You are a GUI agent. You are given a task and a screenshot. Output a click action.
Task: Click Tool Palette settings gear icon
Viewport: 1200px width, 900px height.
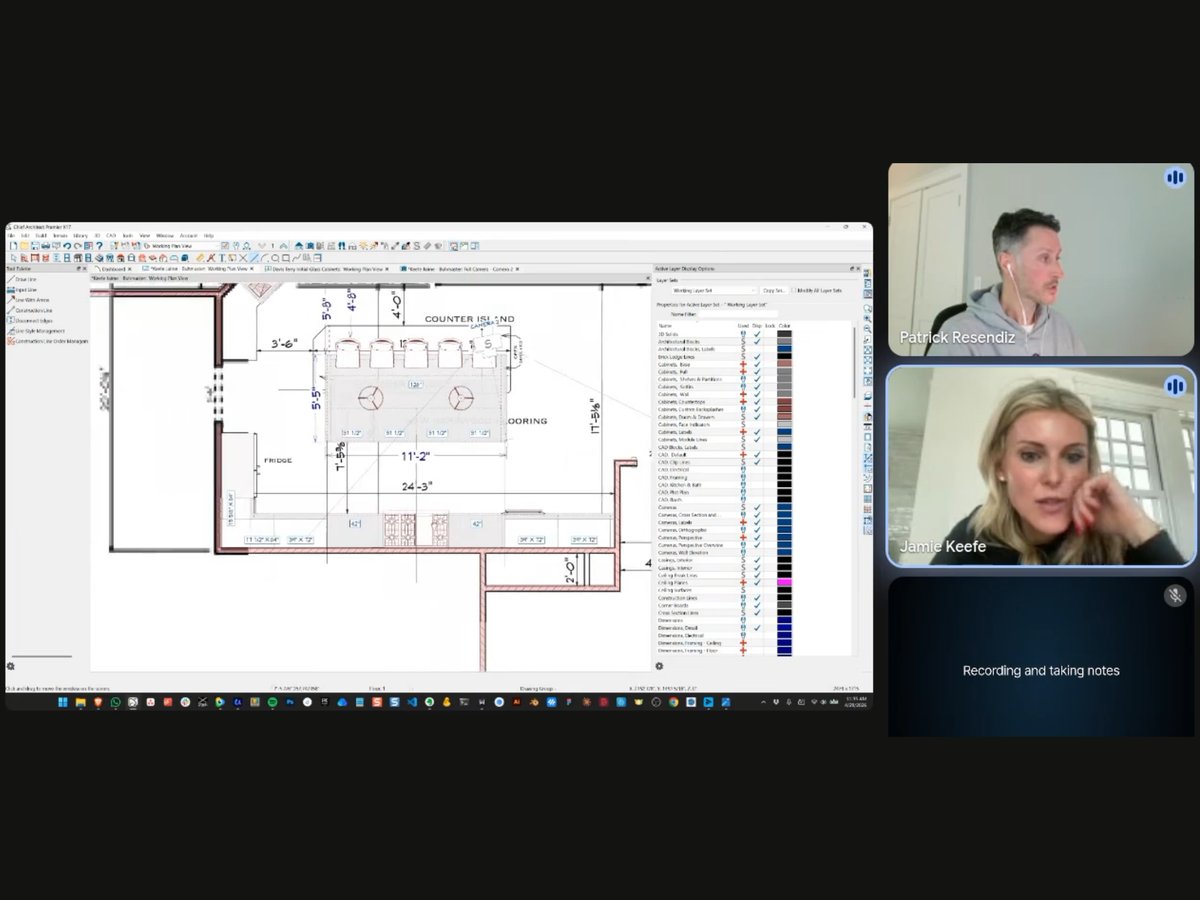(x=11, y=666)
